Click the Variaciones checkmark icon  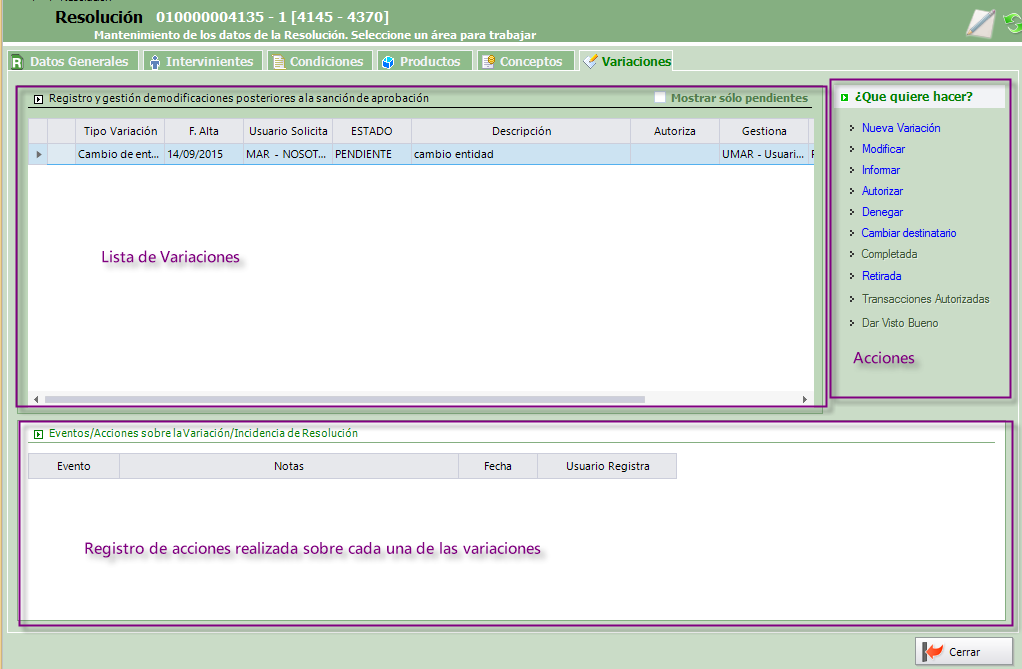point(590,61)
